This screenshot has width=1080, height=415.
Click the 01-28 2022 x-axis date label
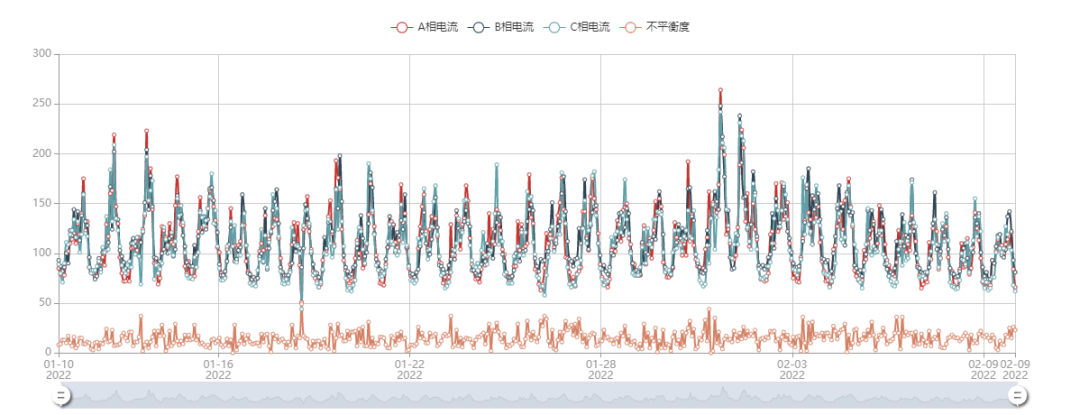pyautogui.click(x=600, y=370)
